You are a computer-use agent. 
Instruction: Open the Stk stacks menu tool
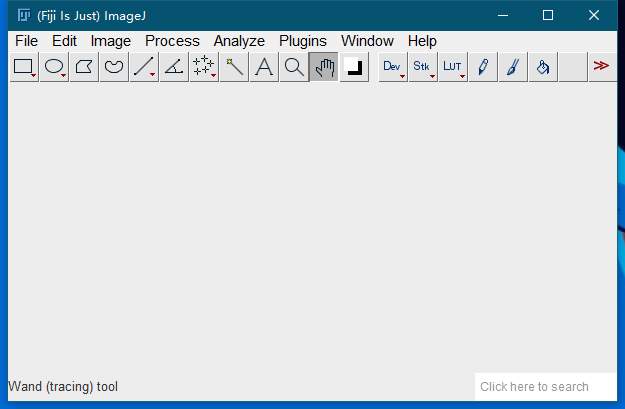[x=423, y=67]
